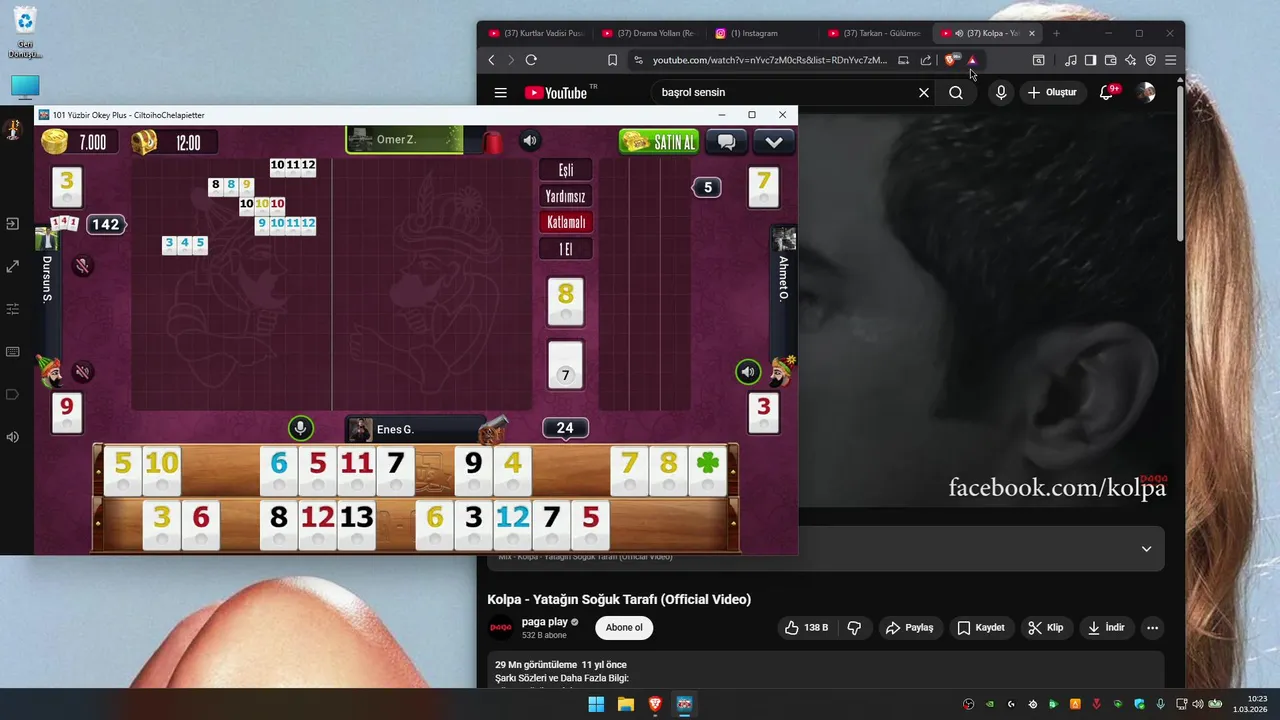Unmute Dursun S. using the upper muted-mic icon

[x=83, y=266]
